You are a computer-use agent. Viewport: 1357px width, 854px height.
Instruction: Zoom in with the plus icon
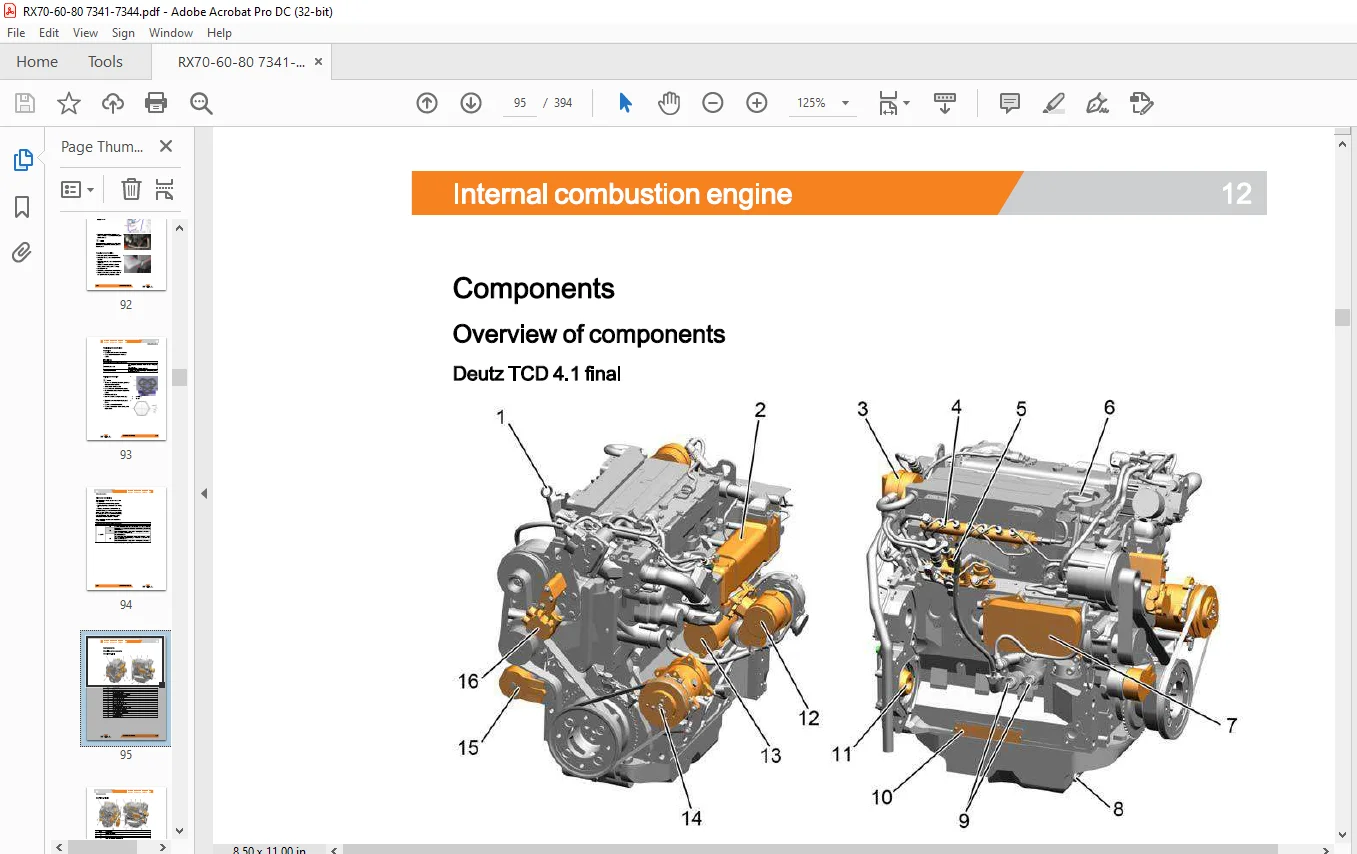coord(757,103)
